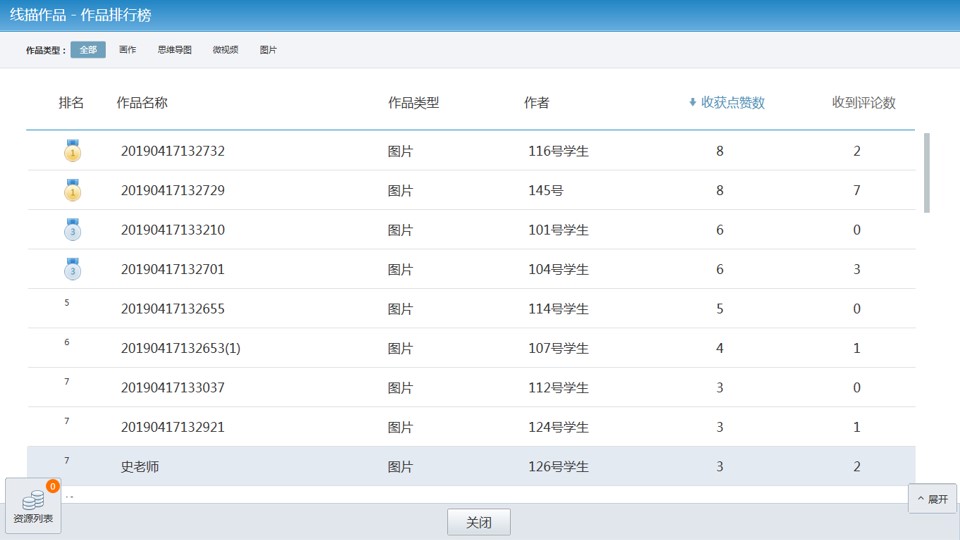Click 图片 type cell in 史老师 row

tap(400, 467)
